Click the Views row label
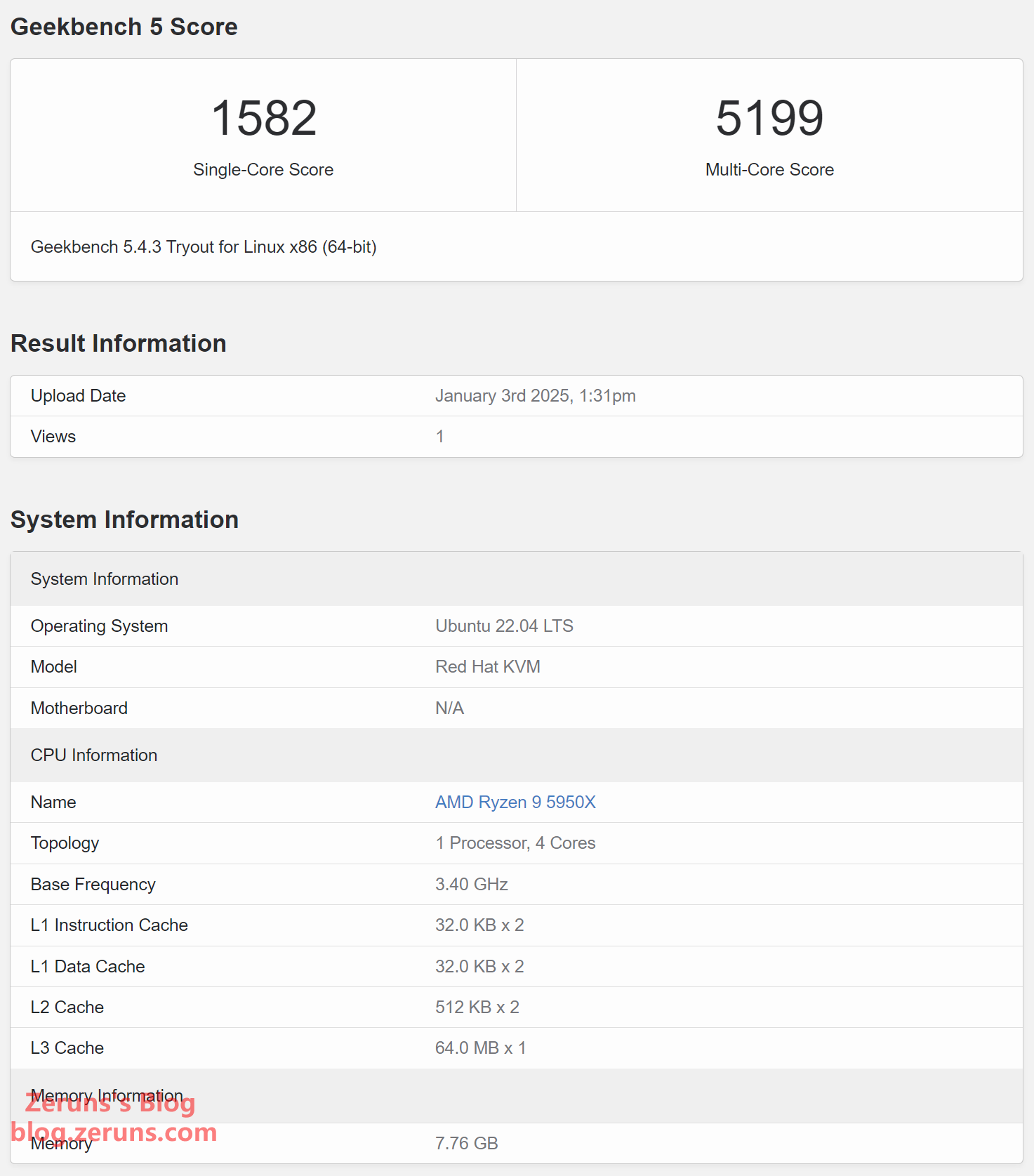1034x1176 pixels. pos(53,437)
